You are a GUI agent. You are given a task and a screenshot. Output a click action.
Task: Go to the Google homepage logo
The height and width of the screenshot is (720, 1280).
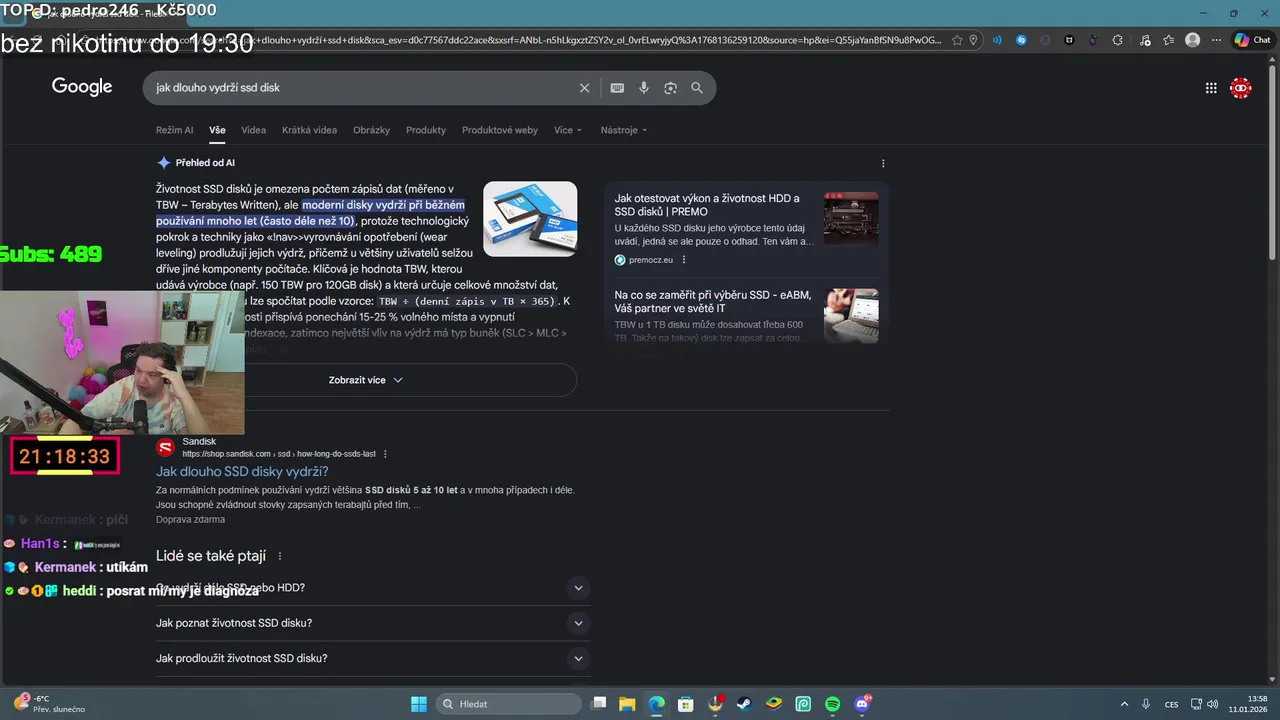pyautogui.click(x=82, y=87)
